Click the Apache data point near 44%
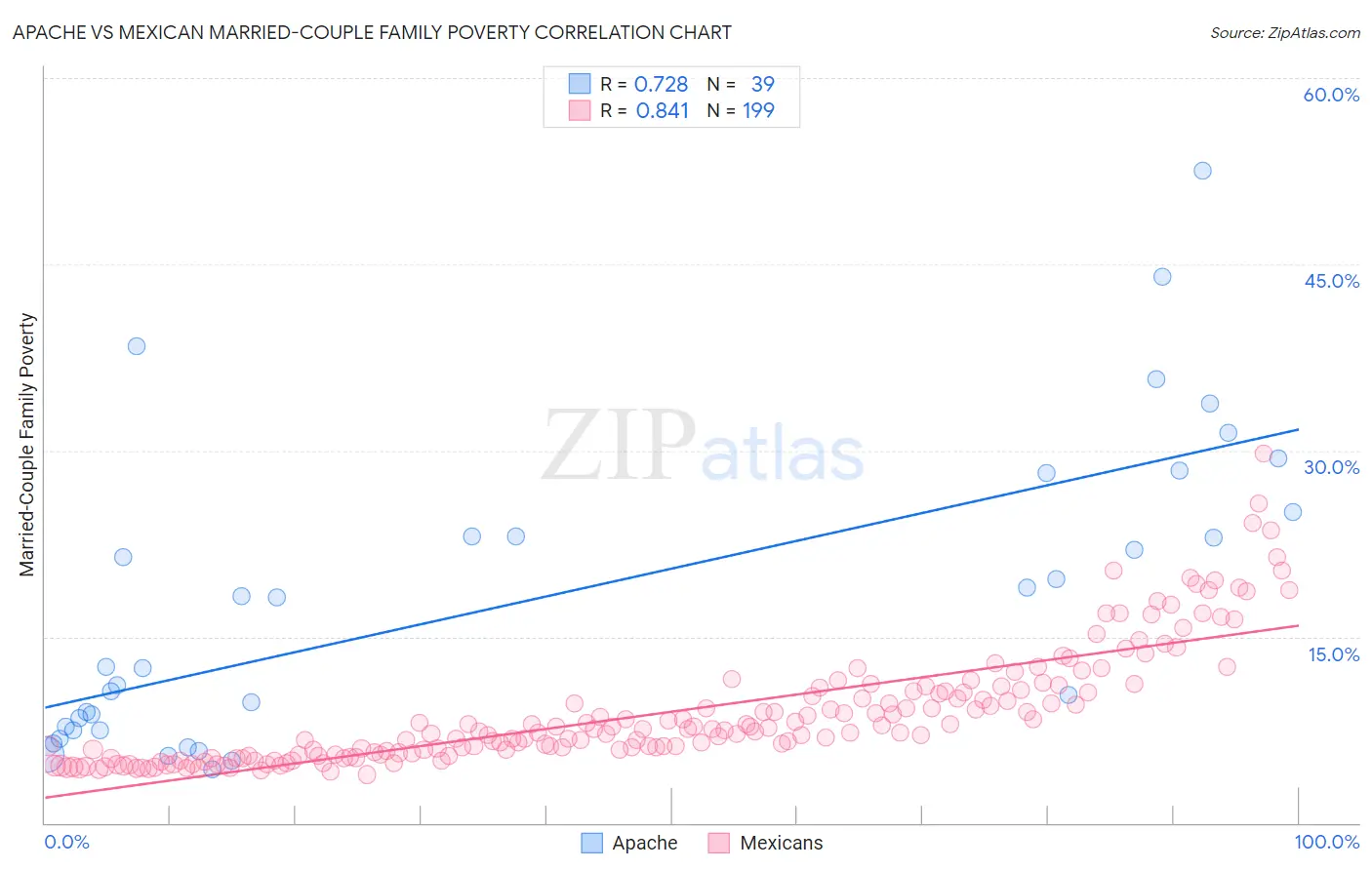1372x870 pixels. (1162, 277)
